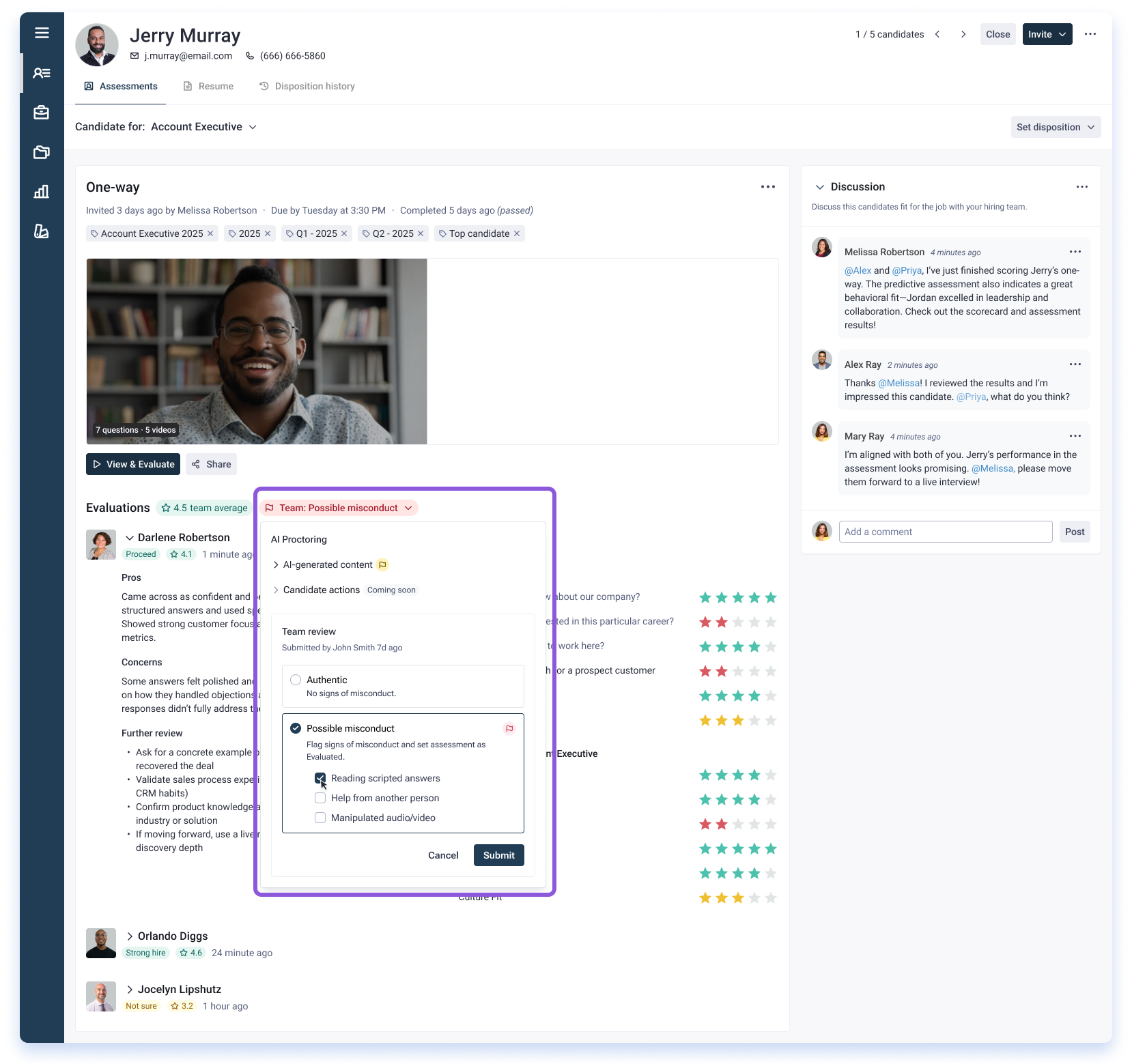Image resolution: width=1132 pixels, height=1064 pixels.
Task: Remove the Q1 - 2025 tag
Action: tap(344, 233)
